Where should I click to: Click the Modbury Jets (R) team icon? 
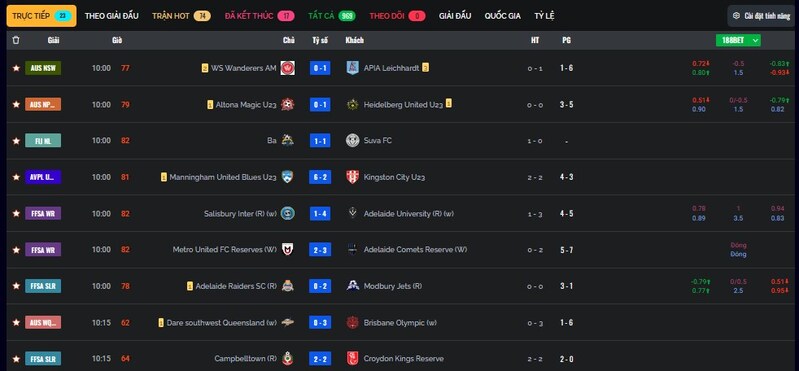(353, 286)
